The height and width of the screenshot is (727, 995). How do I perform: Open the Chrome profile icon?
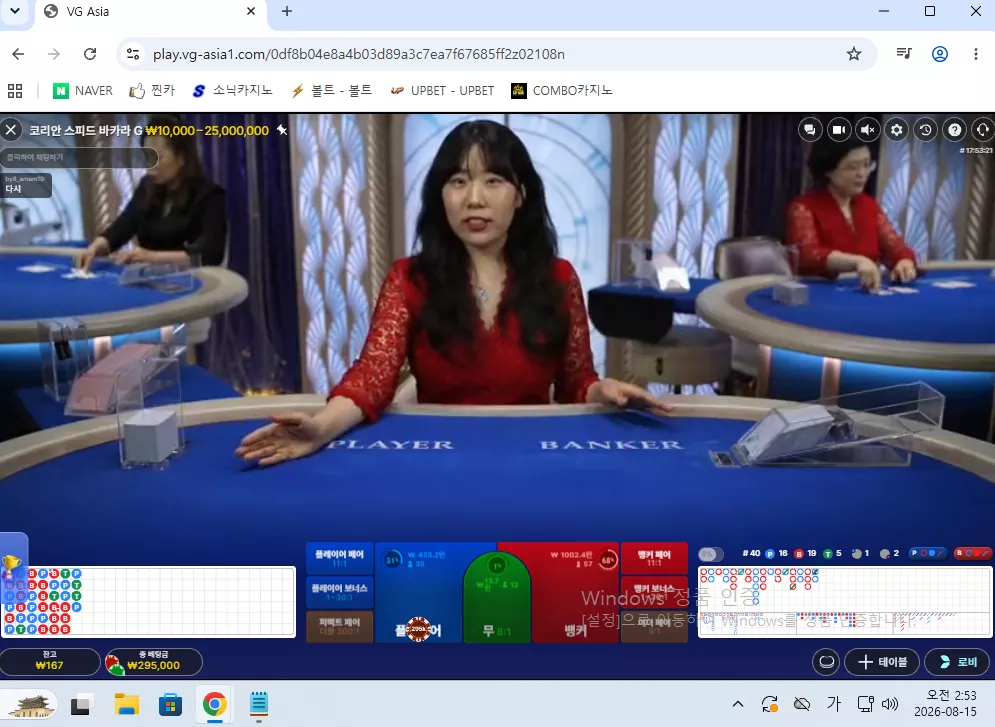coord(940,54)
